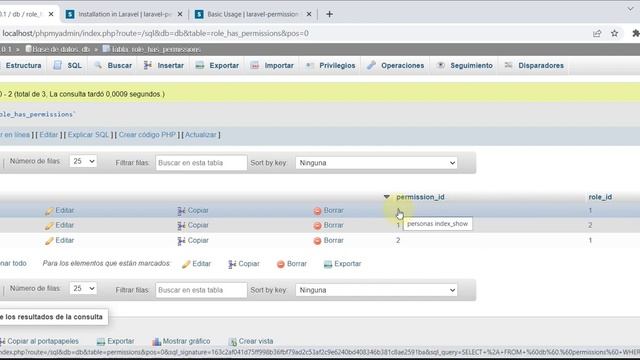
Task: Open the Importar tab
Action: [272, 65]
